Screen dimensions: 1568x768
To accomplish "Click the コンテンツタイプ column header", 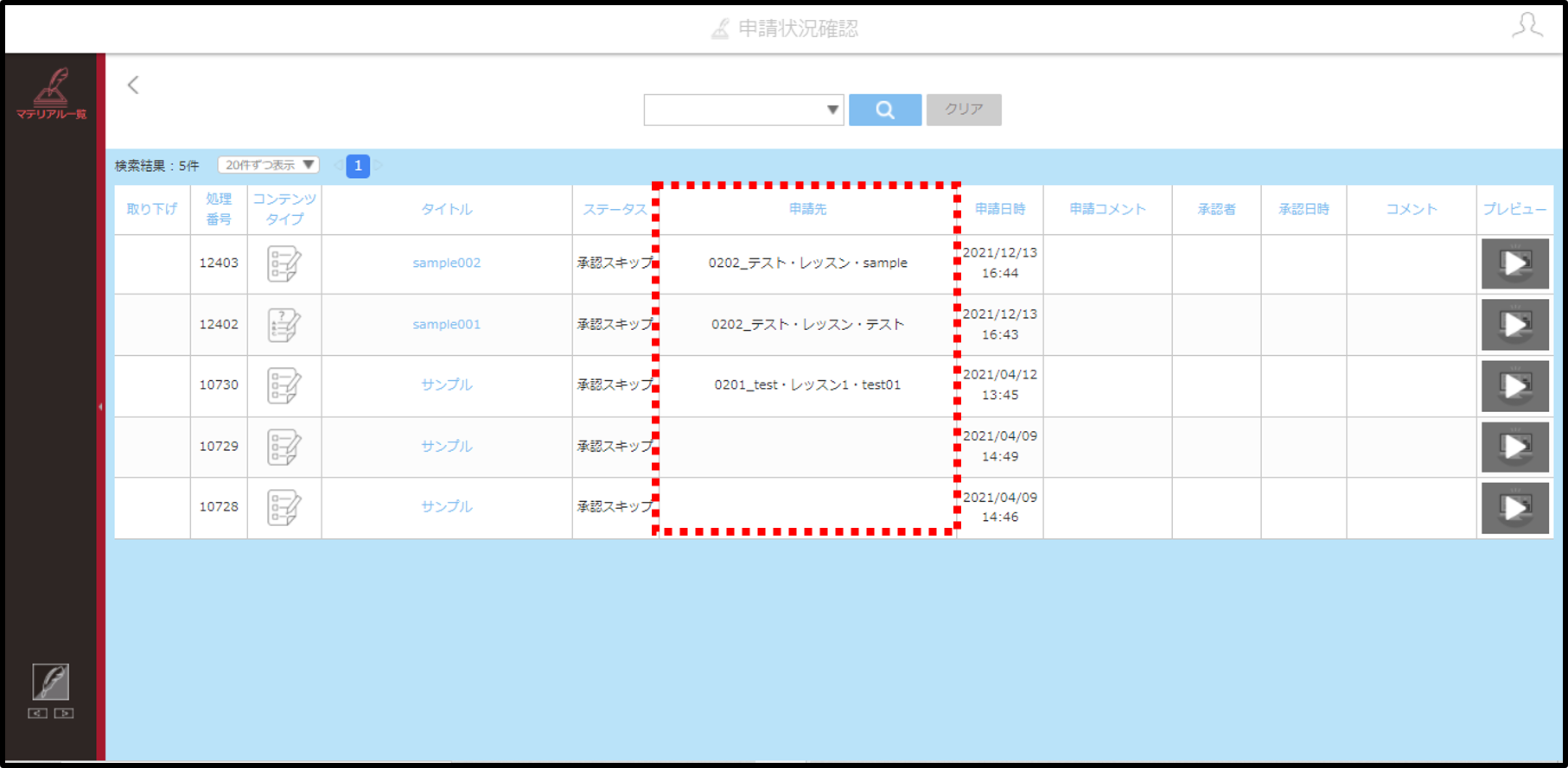I will [284, 209].
